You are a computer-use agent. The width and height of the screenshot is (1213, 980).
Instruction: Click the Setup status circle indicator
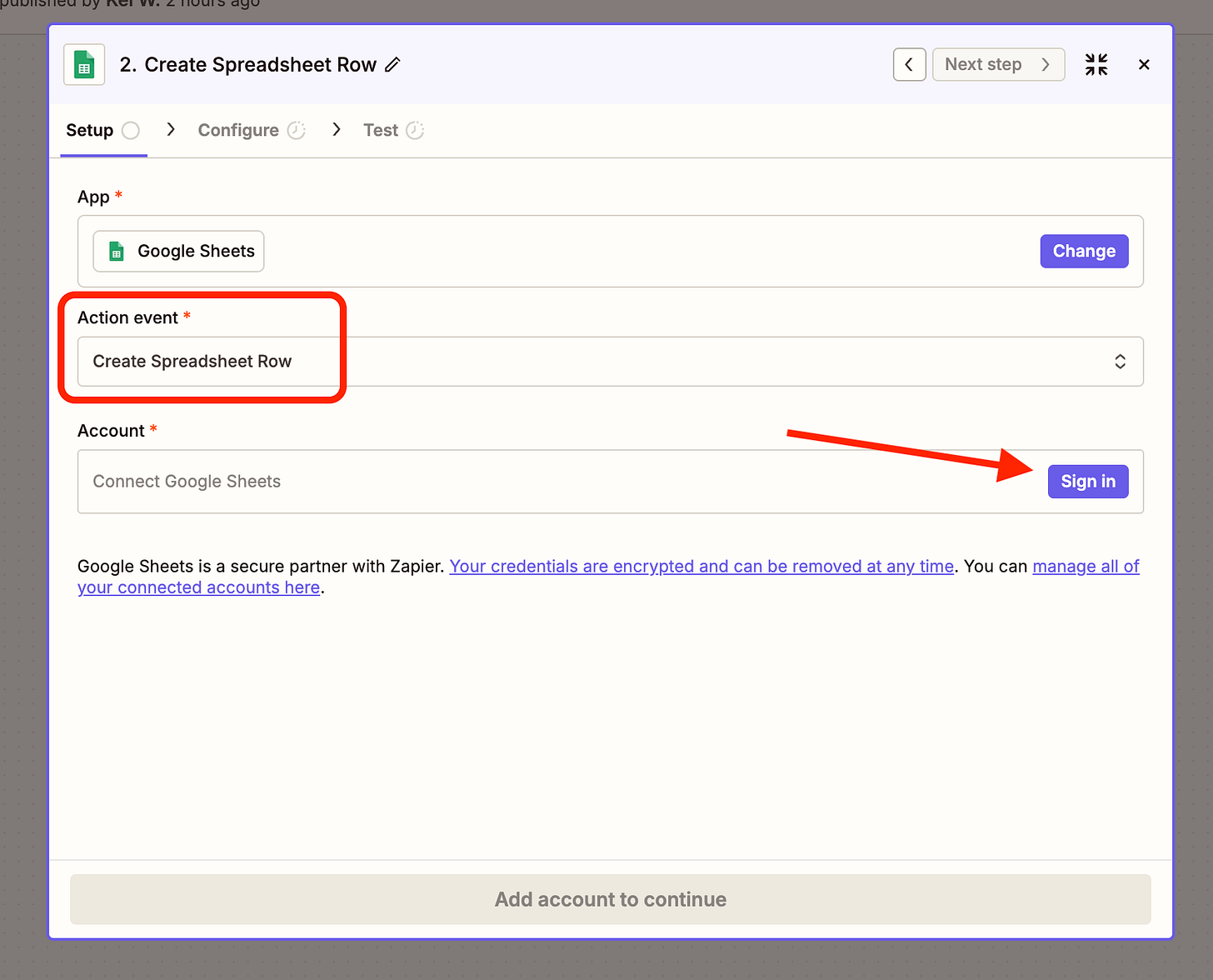point(131,130)
